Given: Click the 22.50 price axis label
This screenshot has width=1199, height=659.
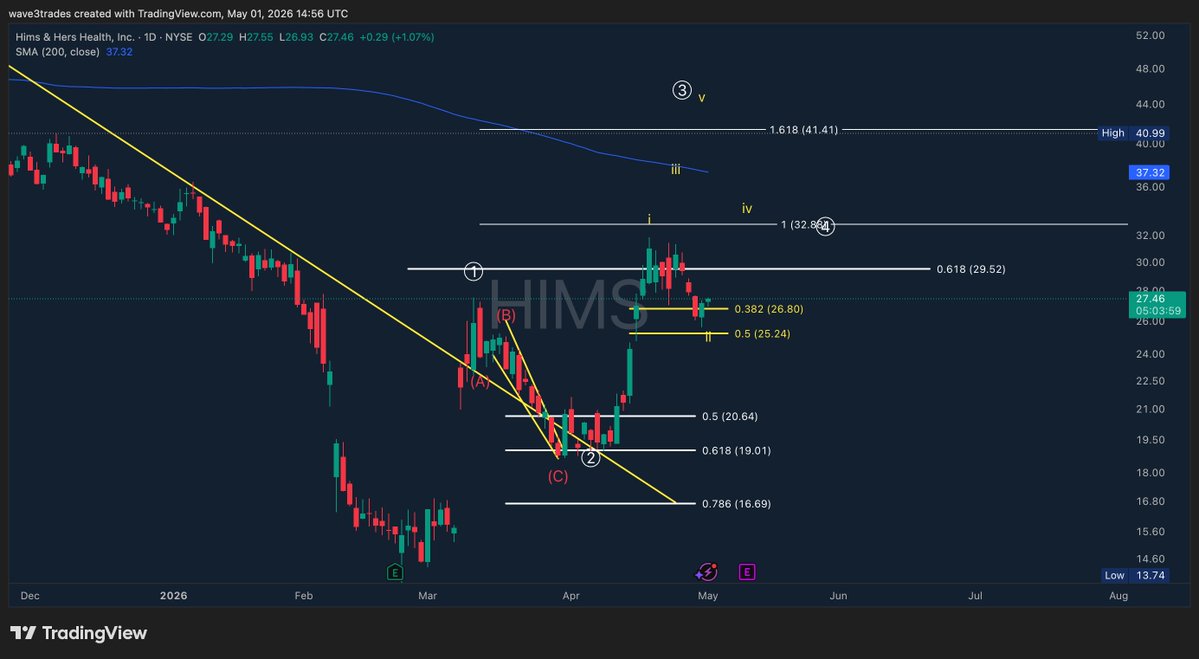Looking at the screenshot, I should pyautogui.click(x=1150, y=381).
